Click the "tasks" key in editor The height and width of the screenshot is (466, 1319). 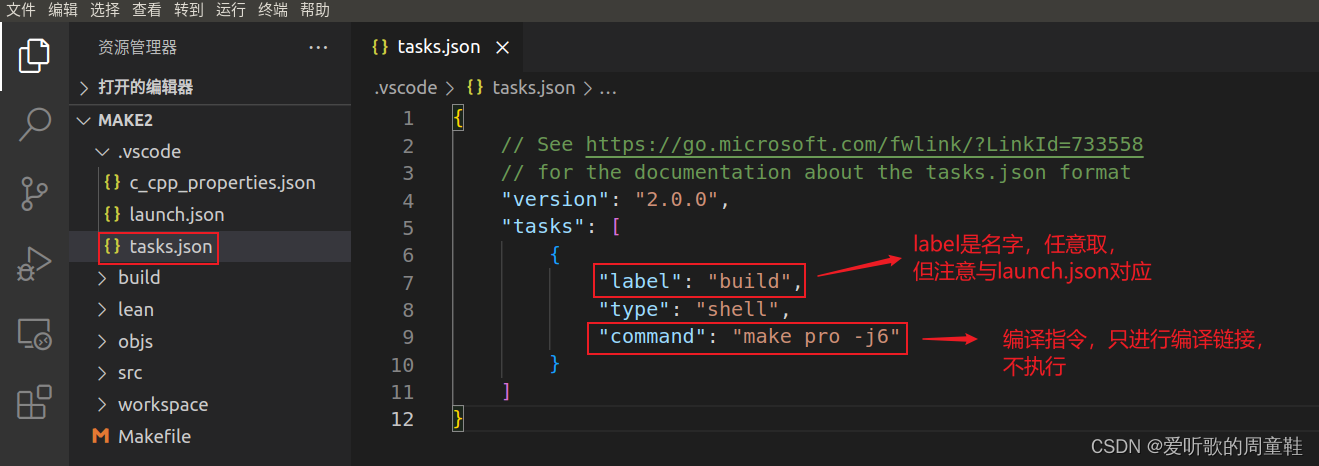pos(543,227)
